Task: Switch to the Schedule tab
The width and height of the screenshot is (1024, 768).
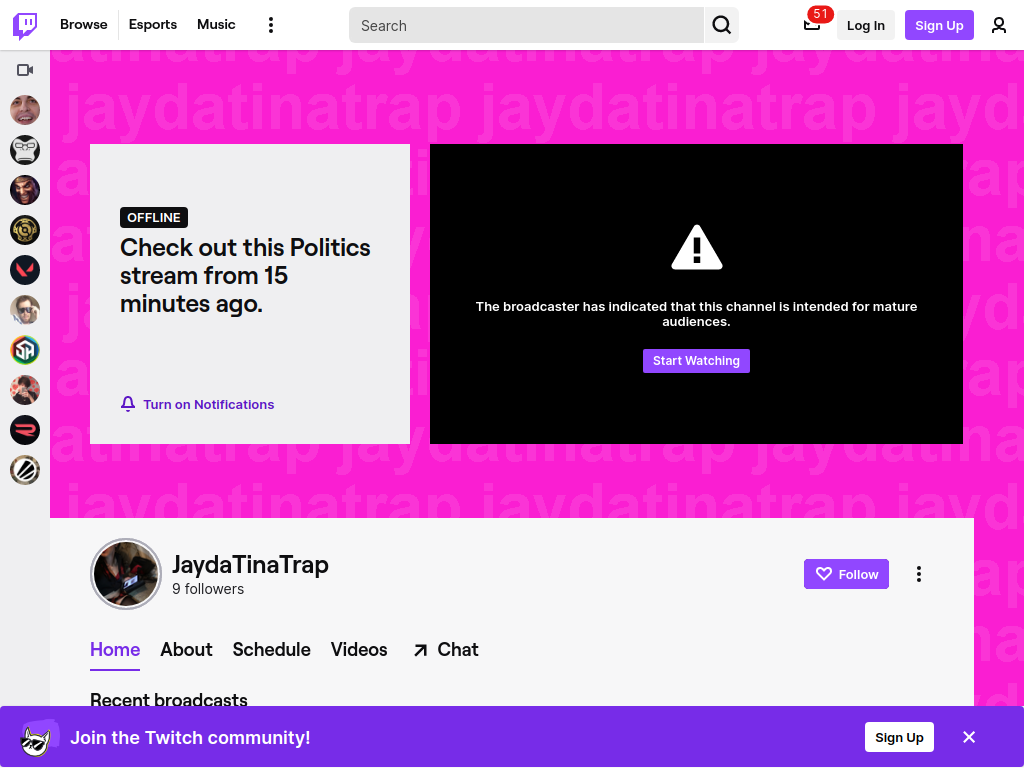Action: 272,650
